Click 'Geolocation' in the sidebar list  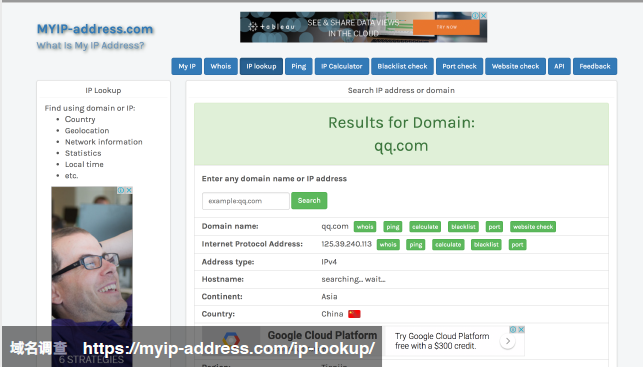pyautogui.click(x=87, y=131)
